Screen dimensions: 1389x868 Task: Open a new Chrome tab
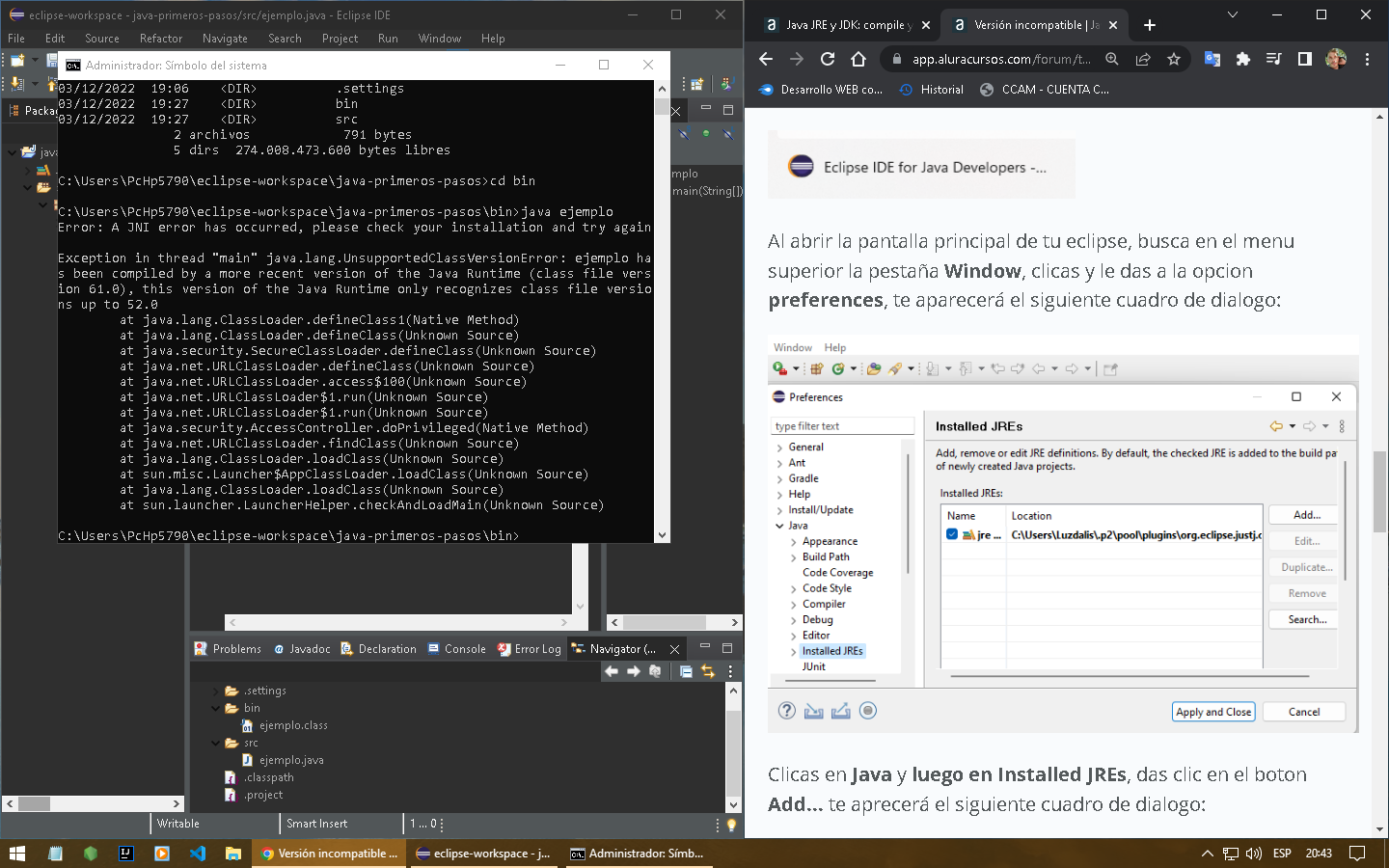coord(1150,25)
